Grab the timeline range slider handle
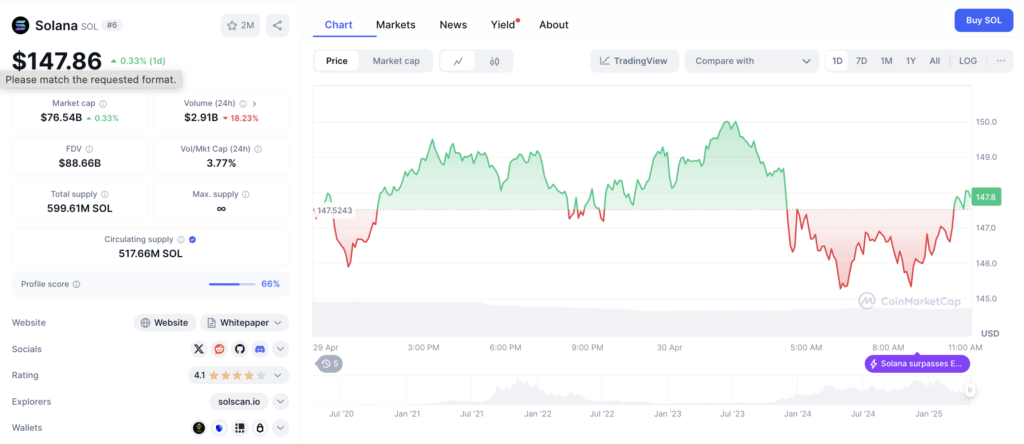The height and width of the screenshot is (444, 1024). [x=970, y=390]
